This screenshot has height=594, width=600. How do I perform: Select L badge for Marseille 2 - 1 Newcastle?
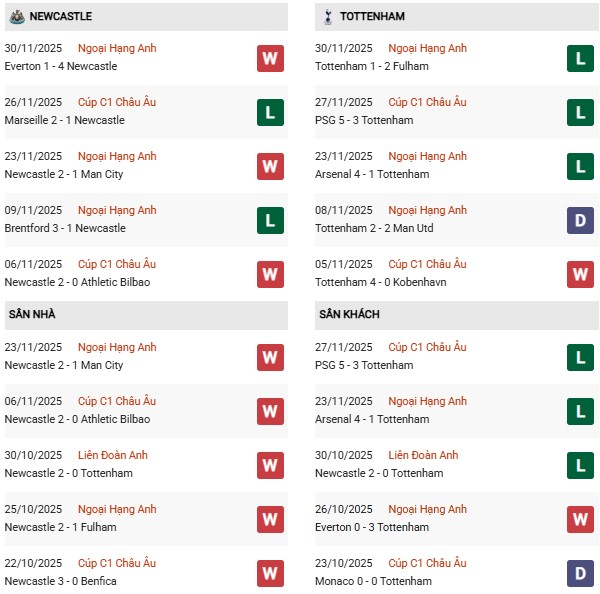coord(270,112)
